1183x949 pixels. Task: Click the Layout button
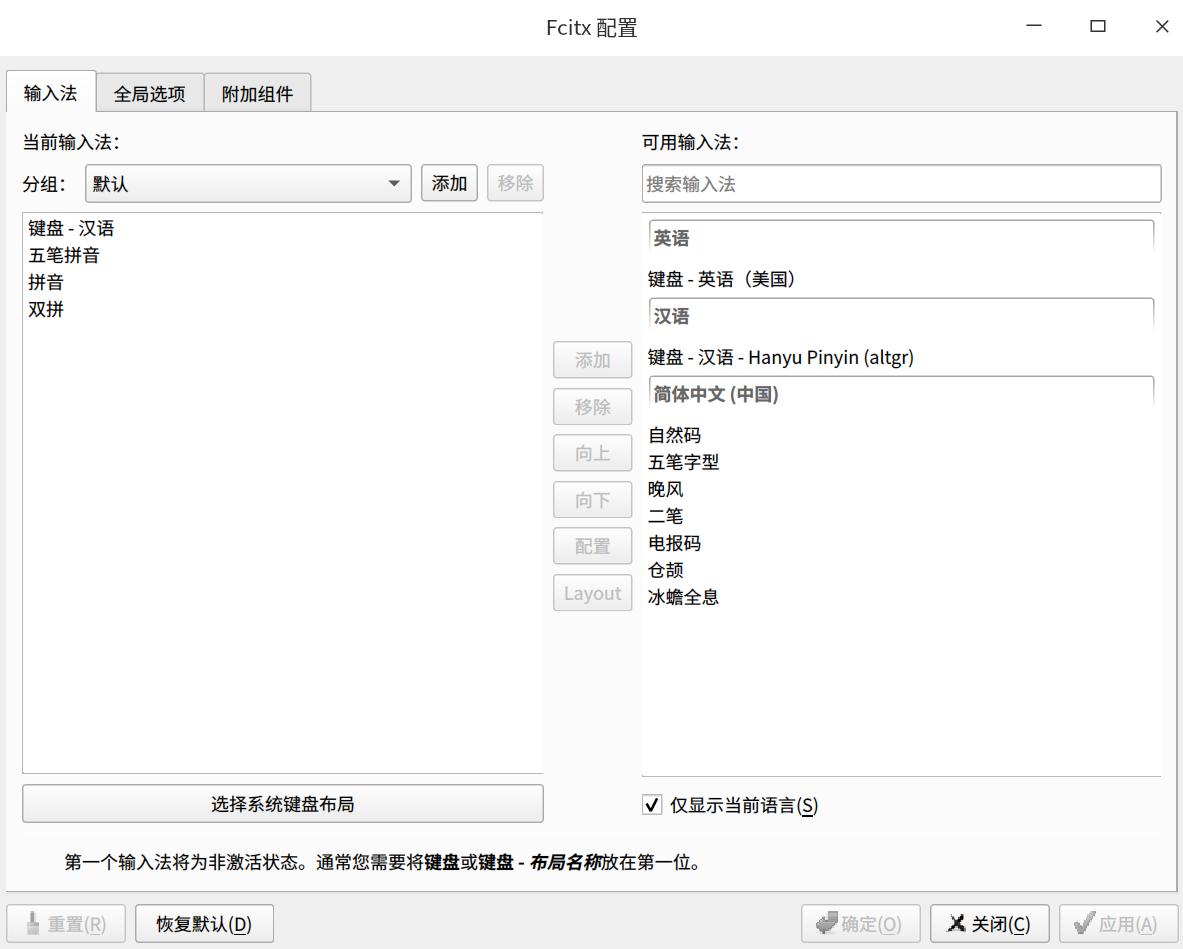tap(592, 592)
